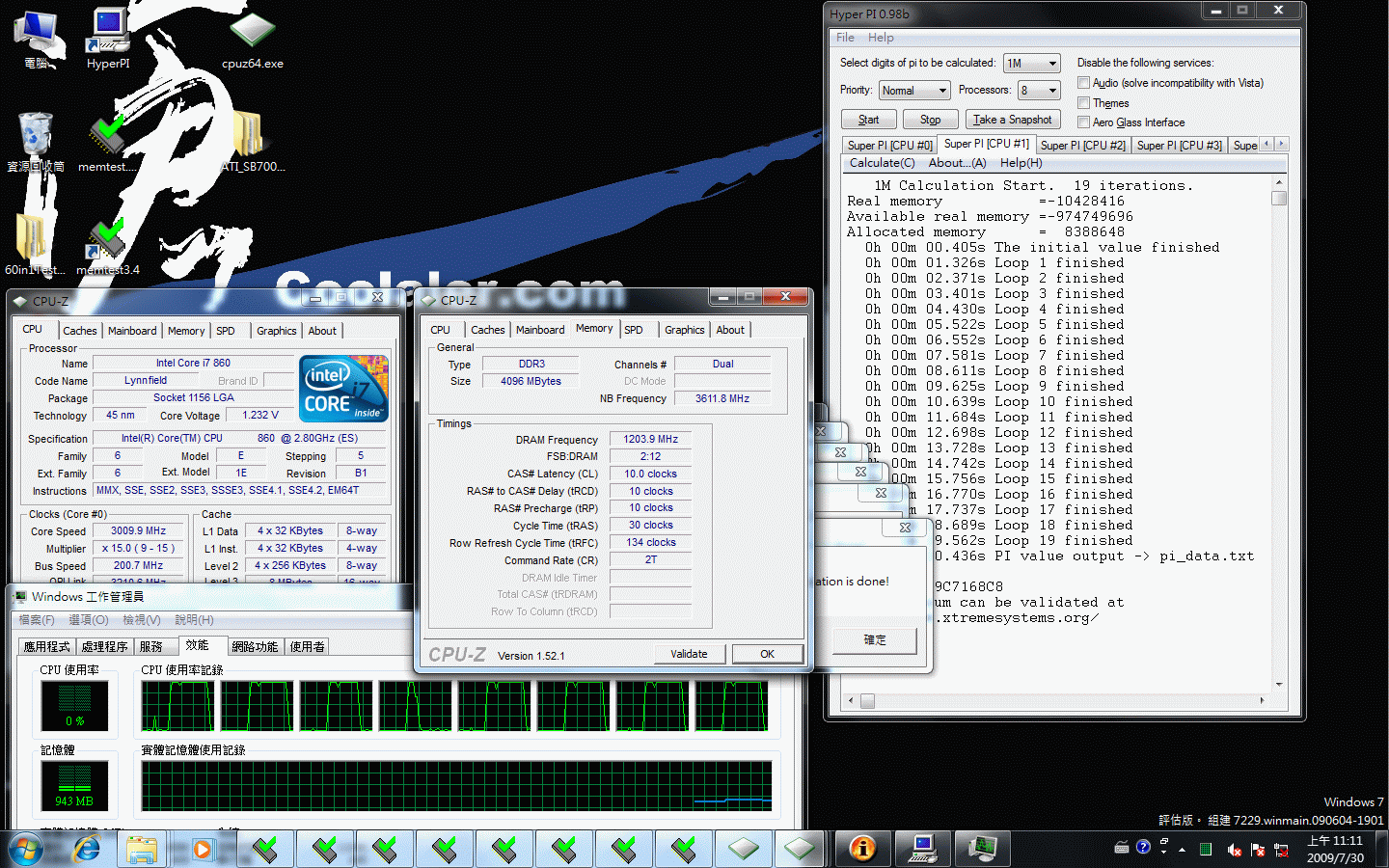
Task: Click the Stop button in Hyper PI
Action: 930,120
